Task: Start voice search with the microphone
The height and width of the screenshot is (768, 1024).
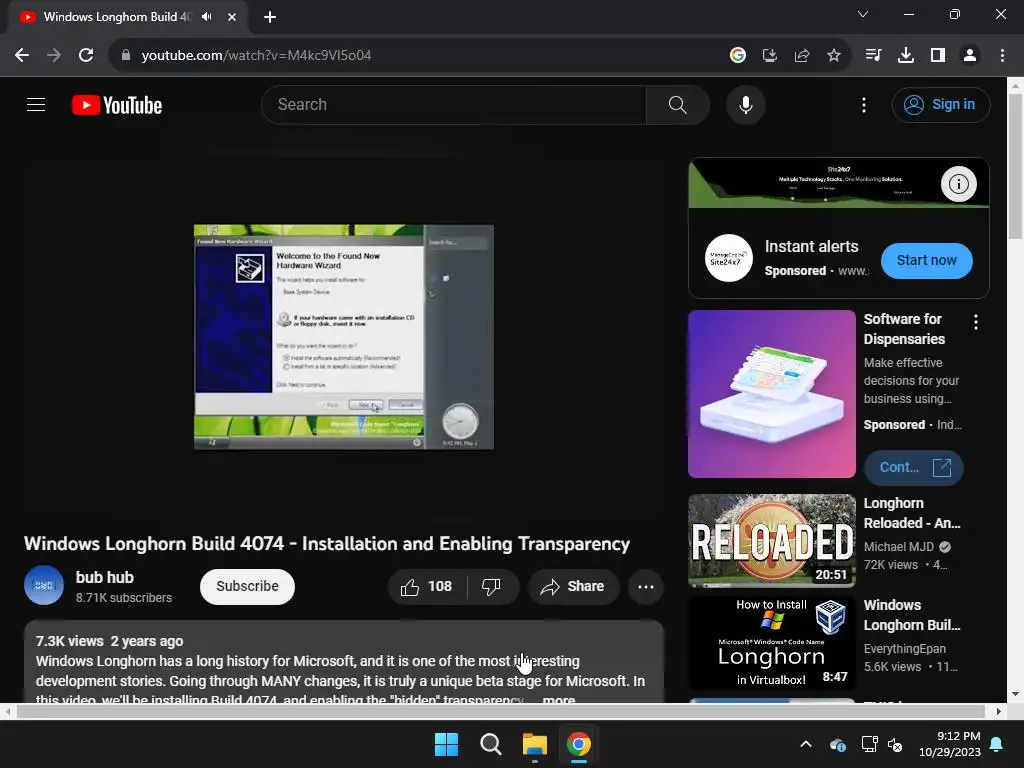Action: [745, 104]
